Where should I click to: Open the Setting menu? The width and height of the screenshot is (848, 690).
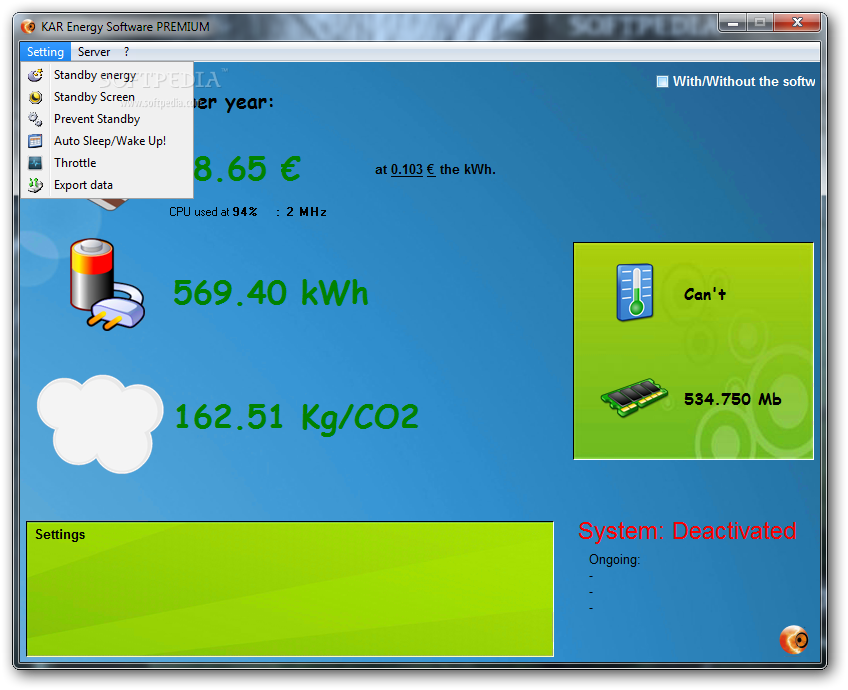pos(45,52)
